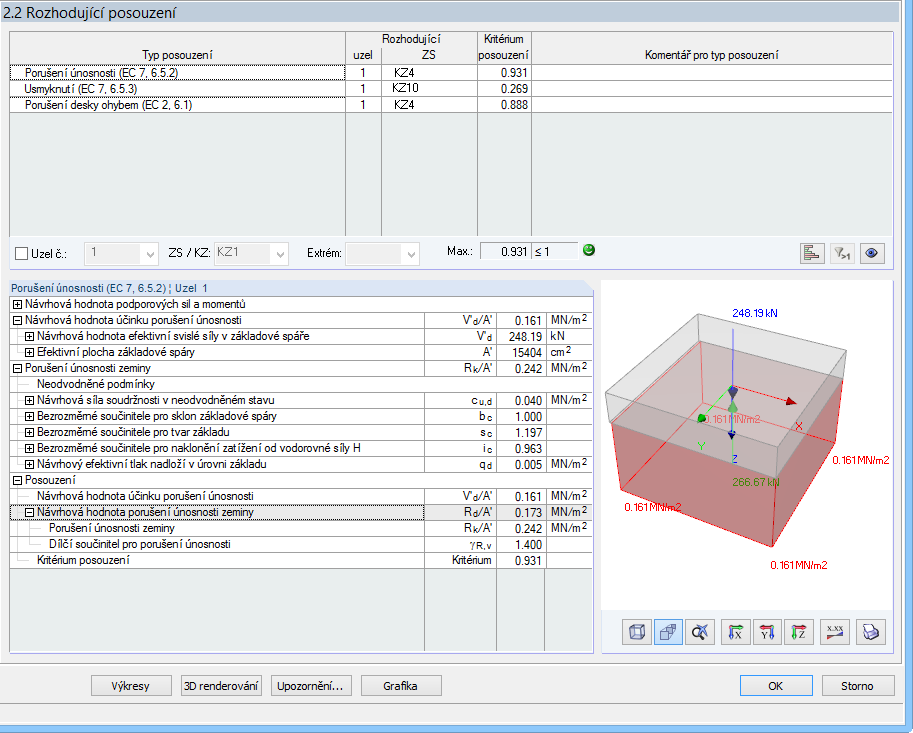Collapse Návrhová hodnota účinku porušení únosnosti section
The height and width of the screenshot is (733, 913).
17,320
